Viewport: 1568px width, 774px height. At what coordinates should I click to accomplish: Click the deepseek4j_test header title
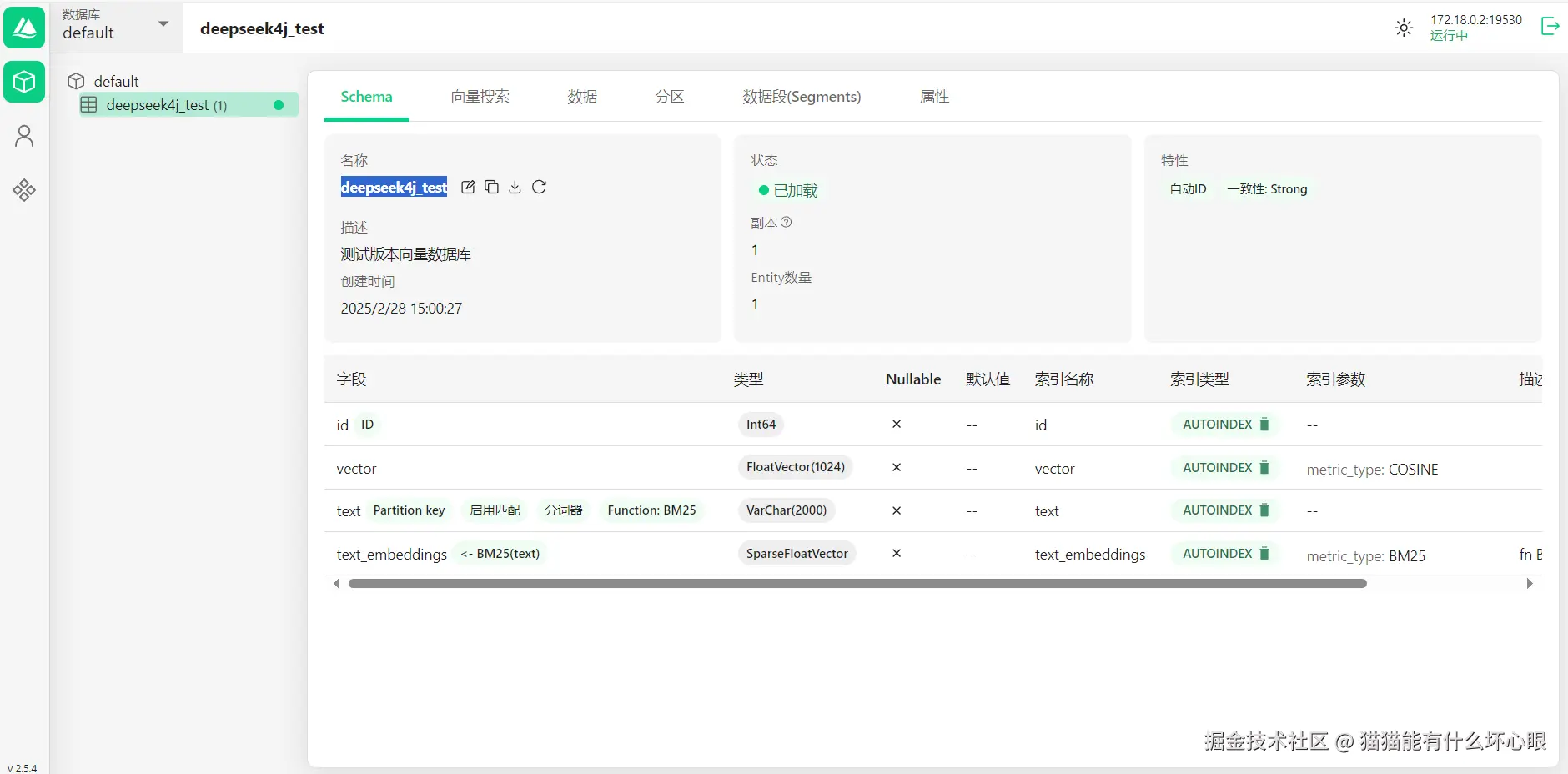point(262,28)
